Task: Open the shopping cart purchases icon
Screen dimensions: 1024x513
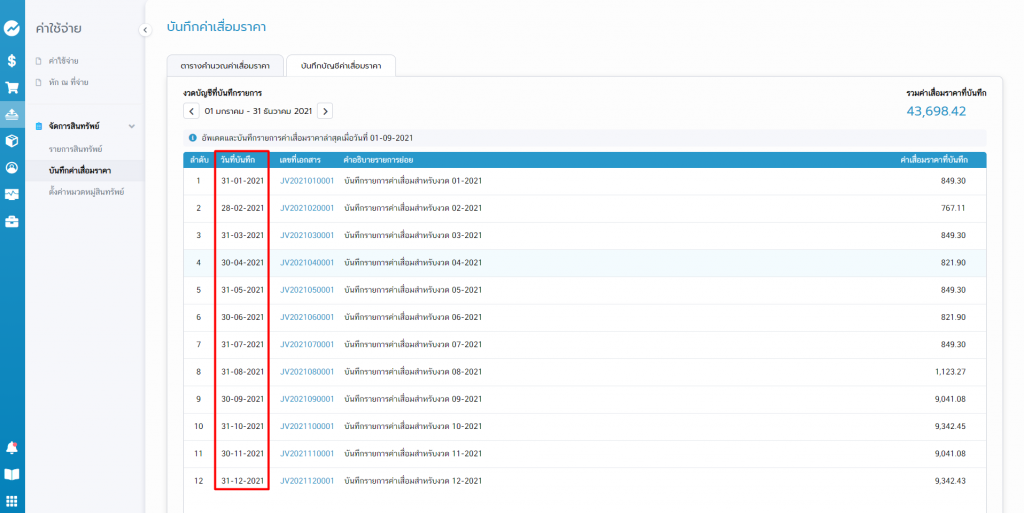Action: click(12, 87)
